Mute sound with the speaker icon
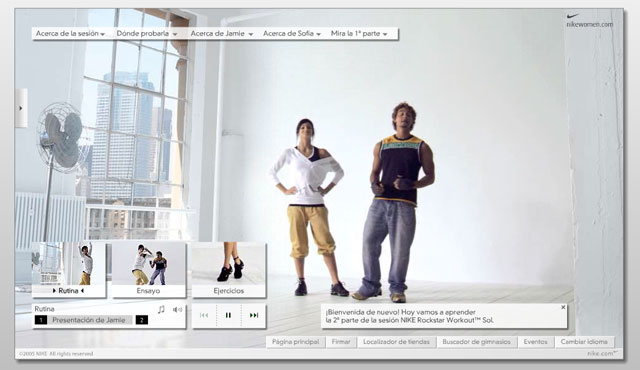 (x=178, y=310)
